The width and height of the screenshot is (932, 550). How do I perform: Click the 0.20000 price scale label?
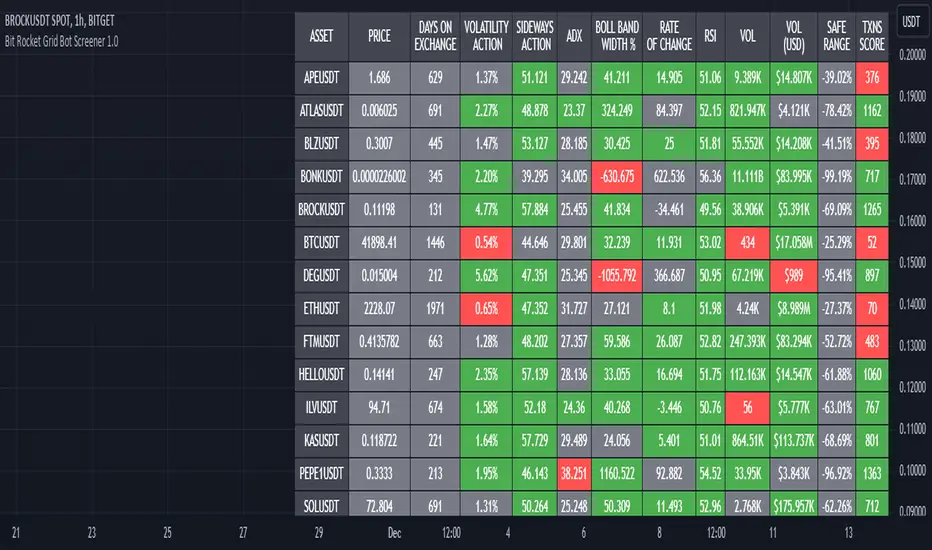tap(911, 56)
